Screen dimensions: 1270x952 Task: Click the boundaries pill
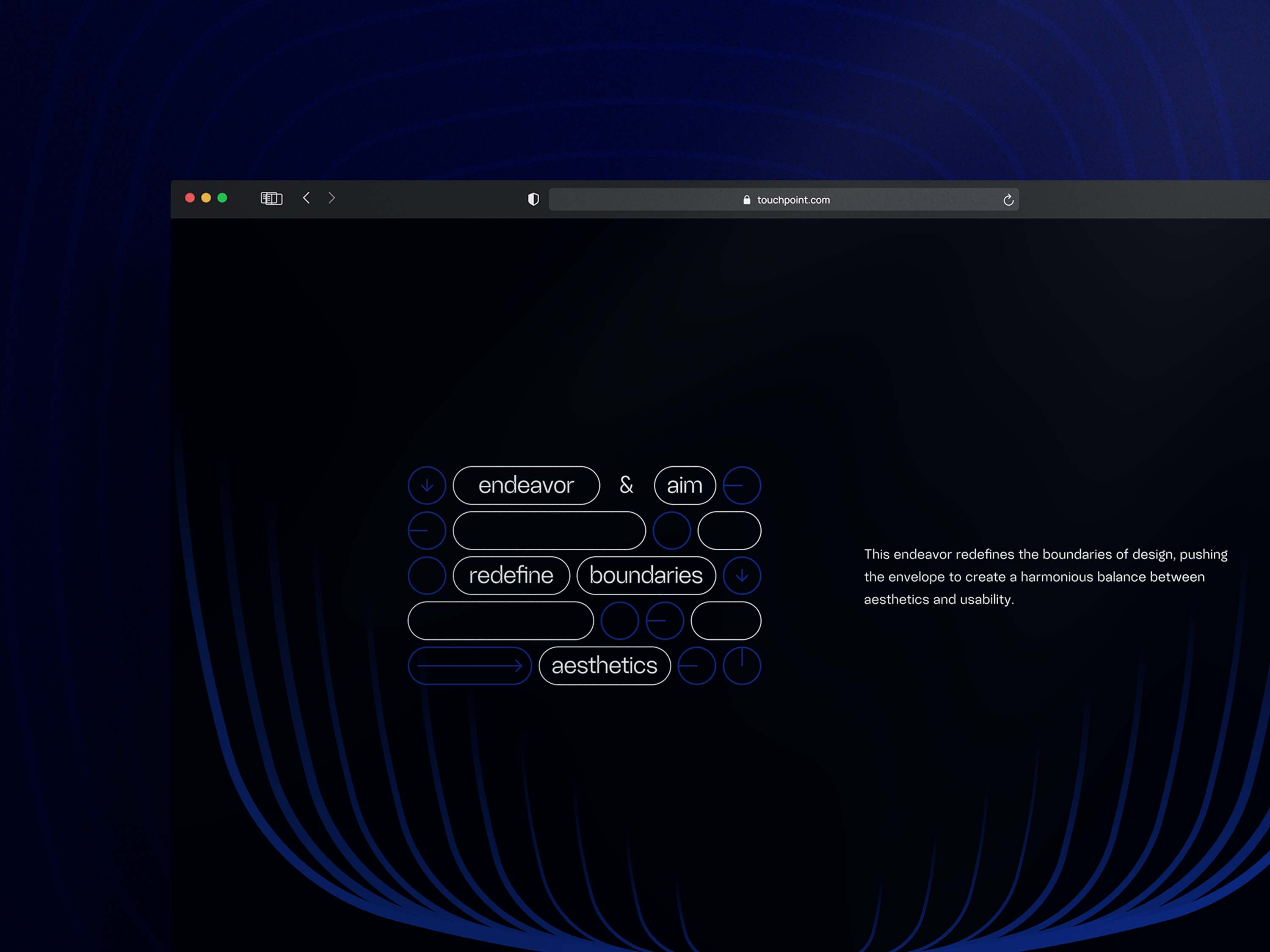646,575
